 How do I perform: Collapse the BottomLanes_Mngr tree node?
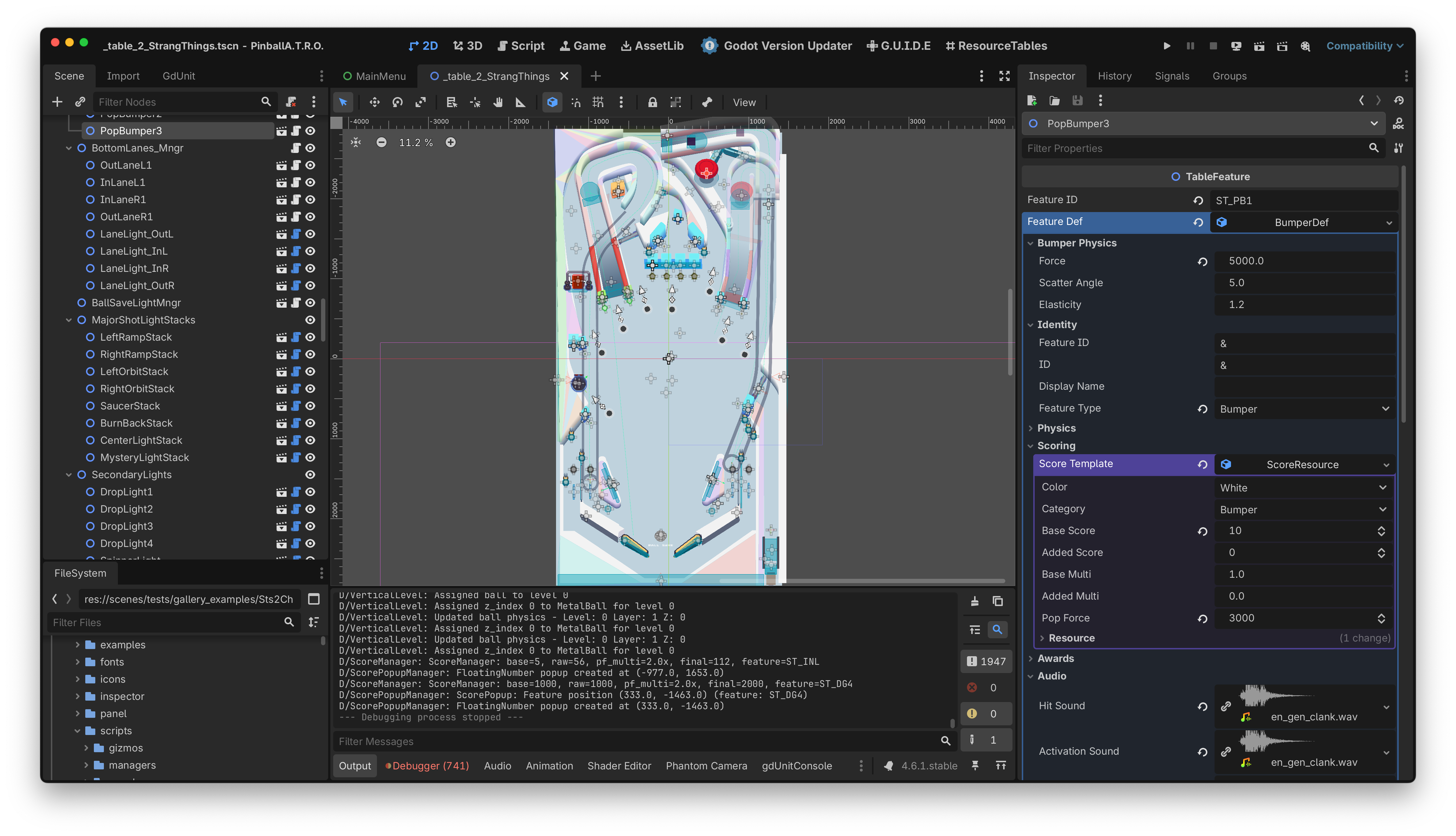[69, 148]
